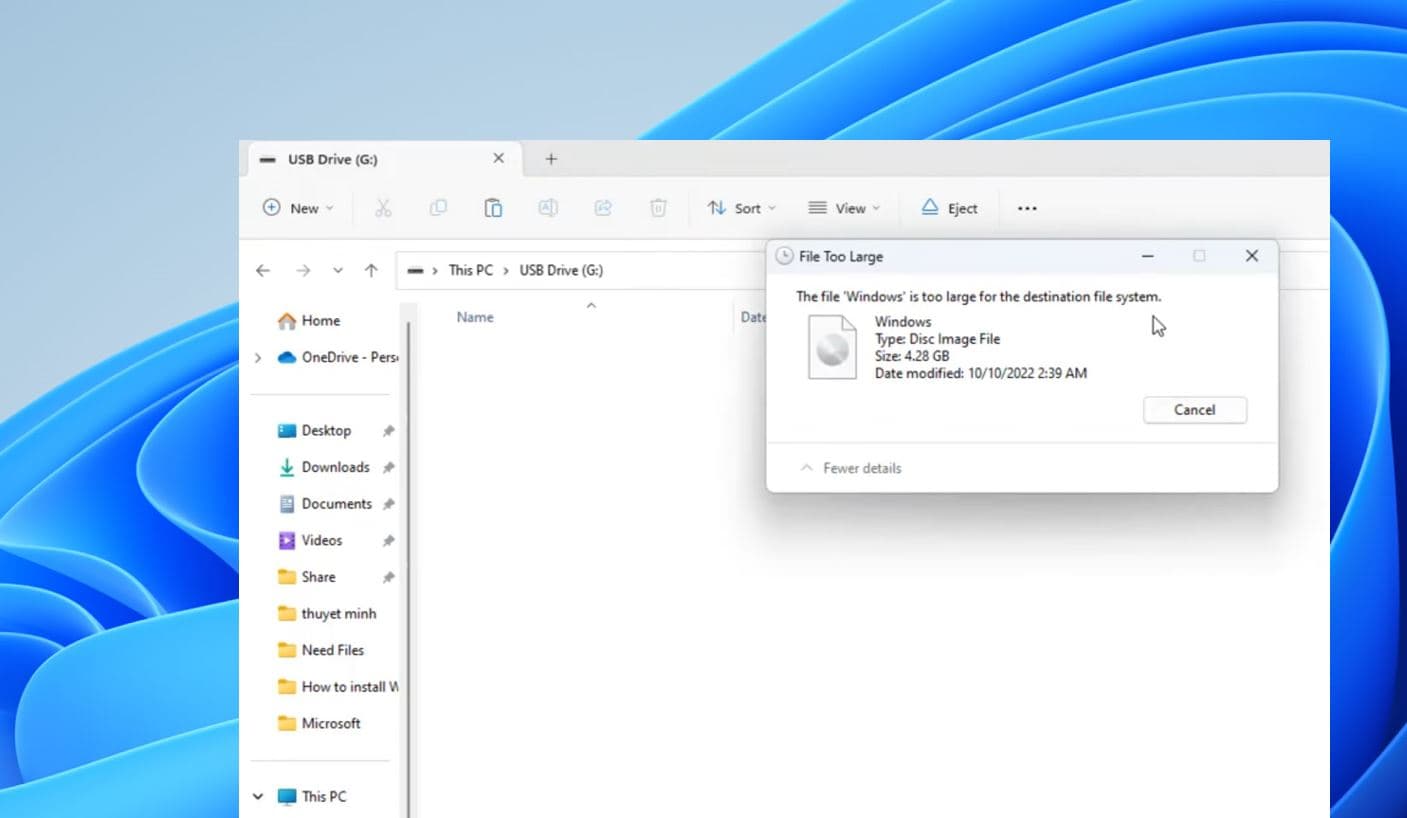Go up one folder level arrow
The height and width of the screenshot is (818, 1407).
(371, 270)
